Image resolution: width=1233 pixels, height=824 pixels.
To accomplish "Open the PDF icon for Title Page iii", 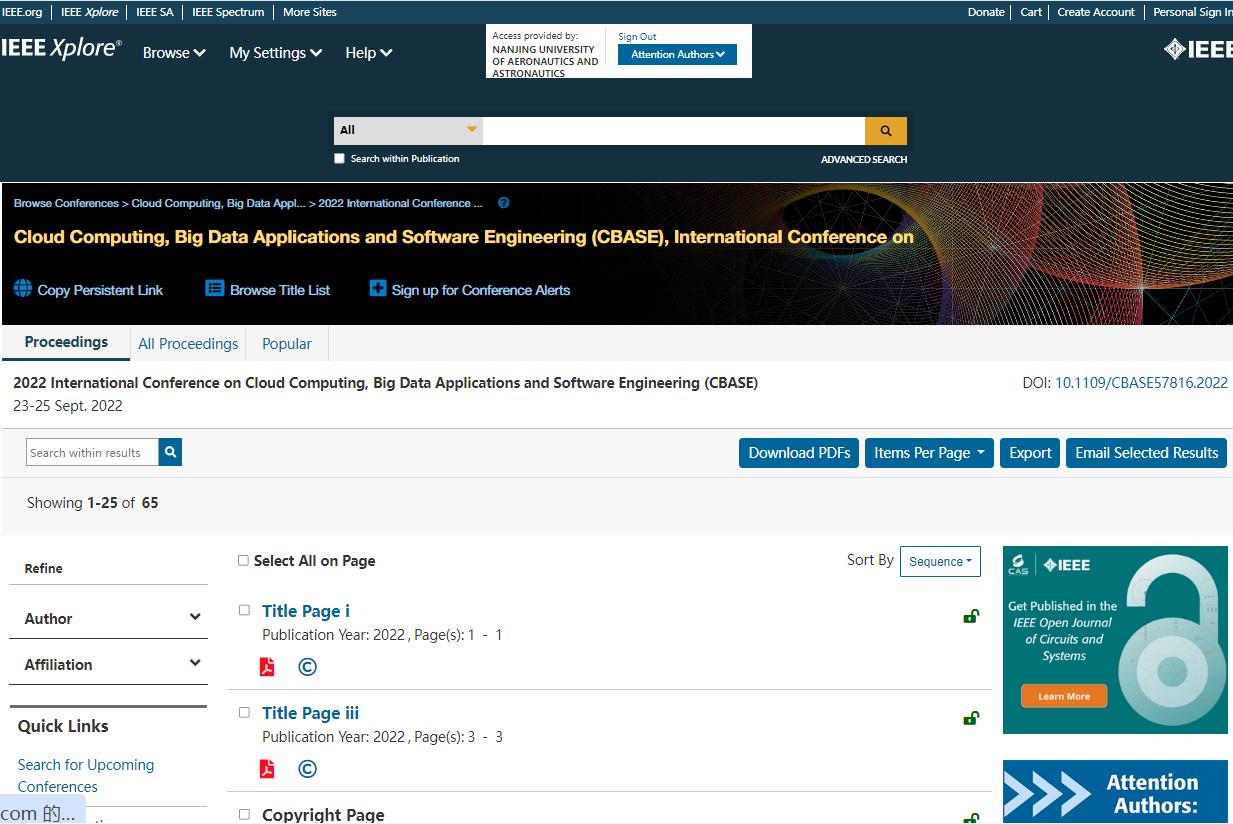I will [x=267, y=769].
